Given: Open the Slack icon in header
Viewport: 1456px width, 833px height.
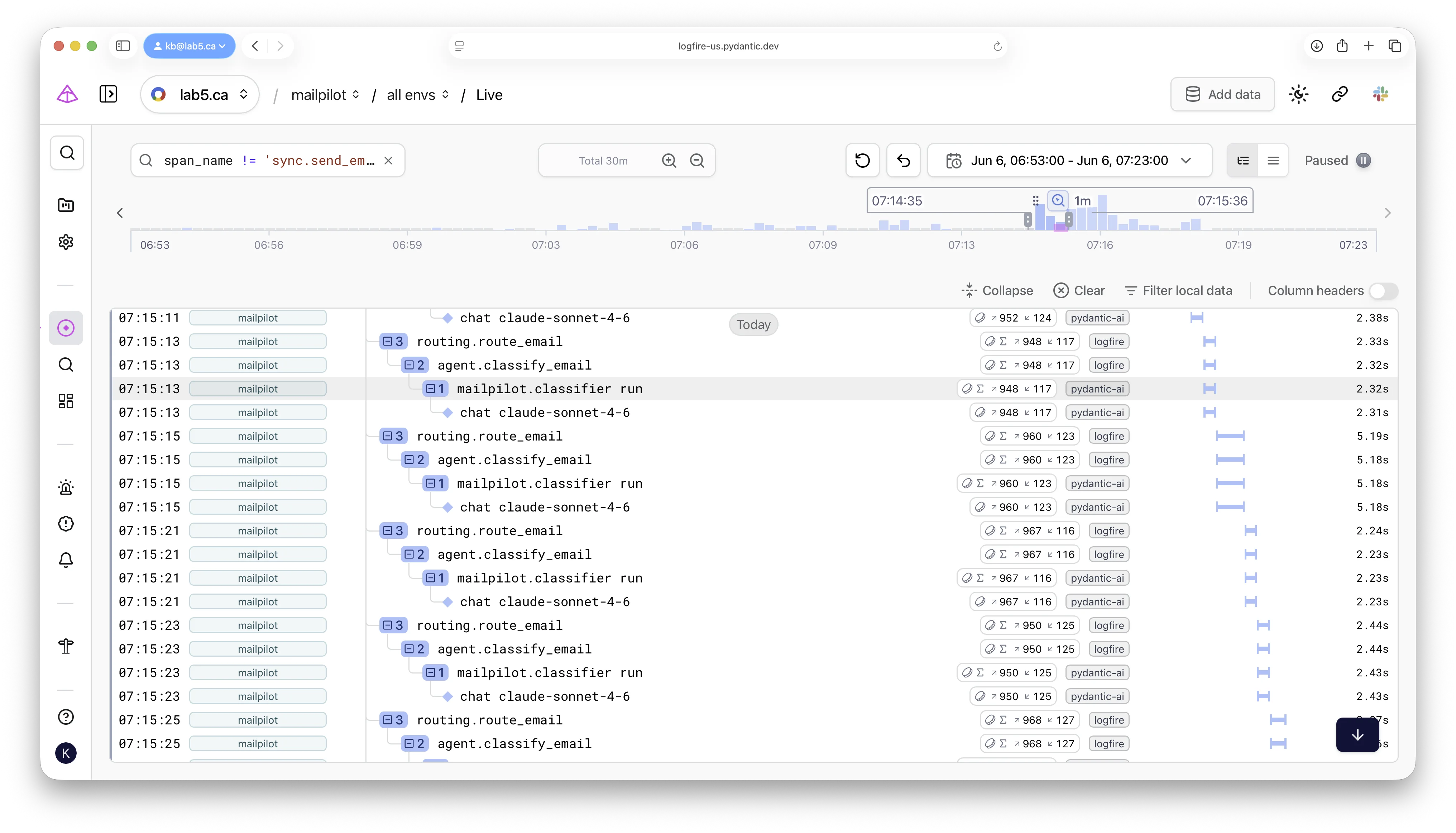Looking at the screenshot, I should point(1380,94).
